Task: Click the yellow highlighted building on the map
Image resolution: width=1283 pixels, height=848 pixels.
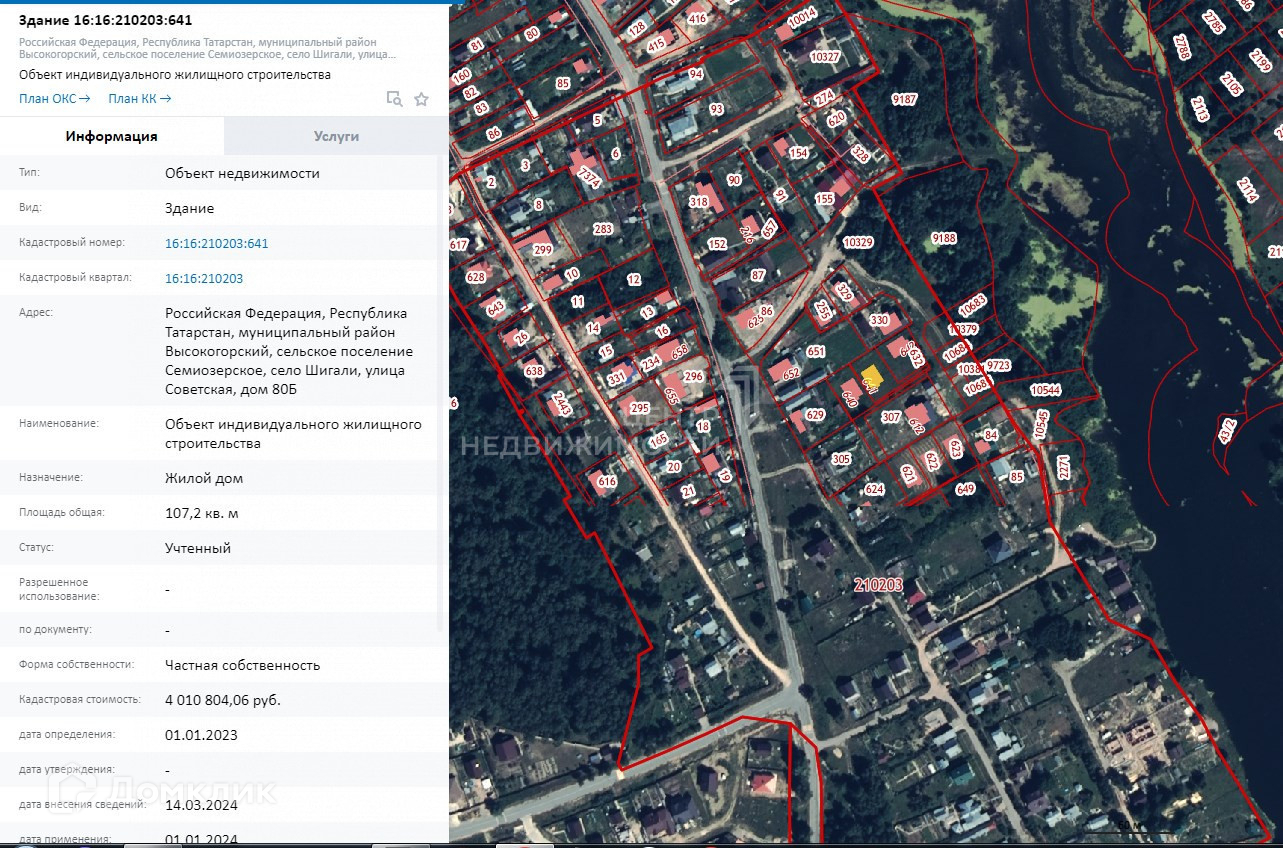Action: click(871, 377)
